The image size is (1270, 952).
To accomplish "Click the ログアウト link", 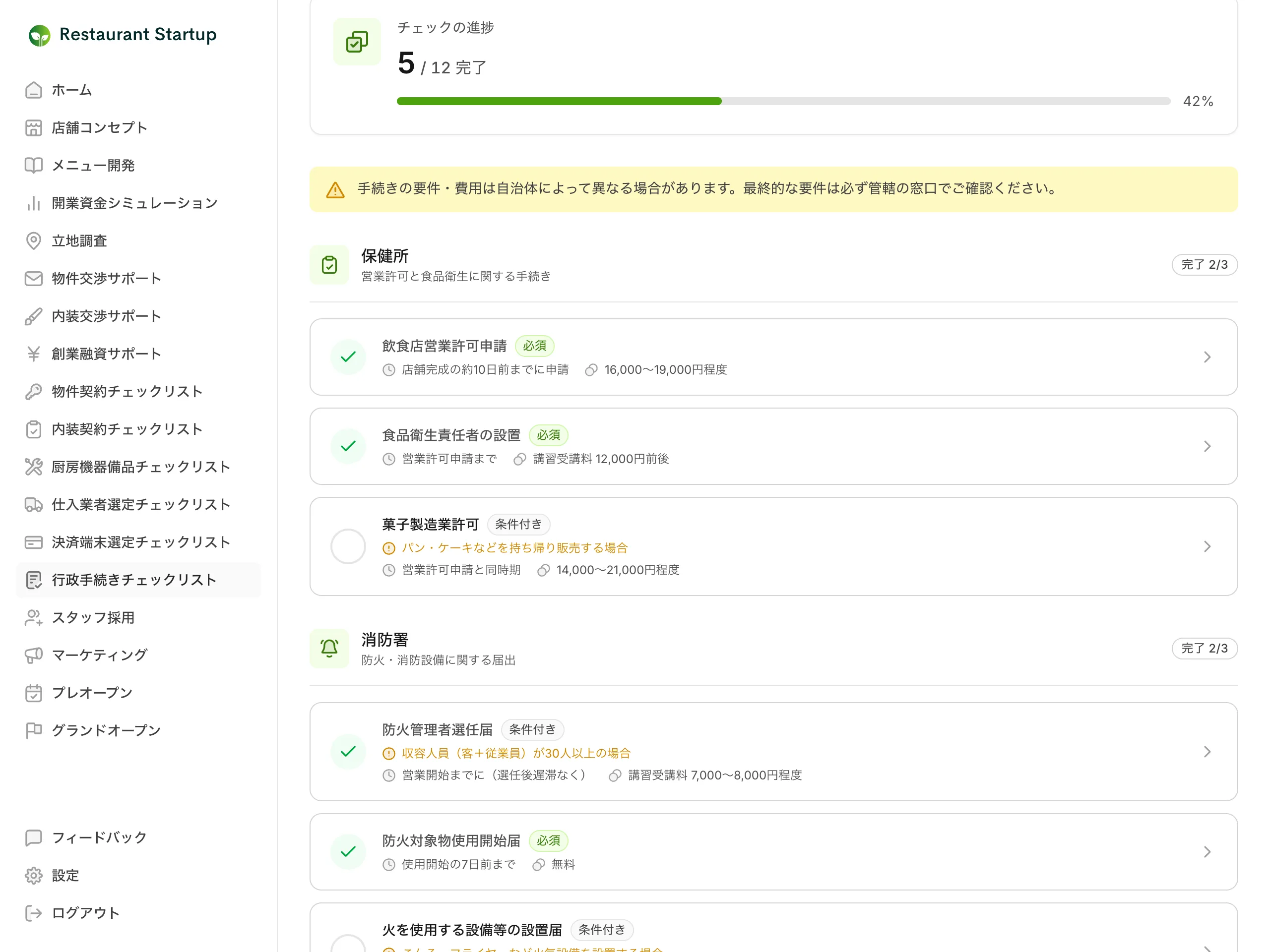I will pyautogui.click(x=139, y=913).
